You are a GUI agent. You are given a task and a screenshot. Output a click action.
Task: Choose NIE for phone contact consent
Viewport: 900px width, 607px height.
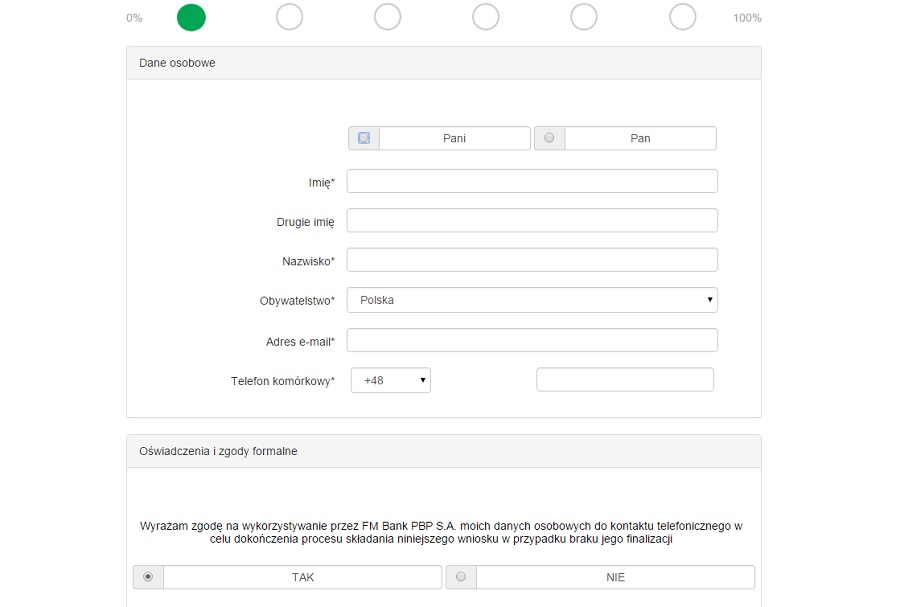(x=461, y=577)
